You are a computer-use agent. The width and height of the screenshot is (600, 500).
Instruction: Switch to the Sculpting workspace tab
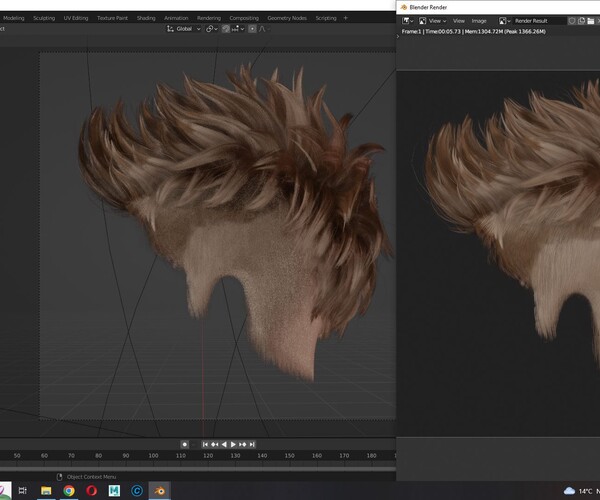(x=44, y=18)
